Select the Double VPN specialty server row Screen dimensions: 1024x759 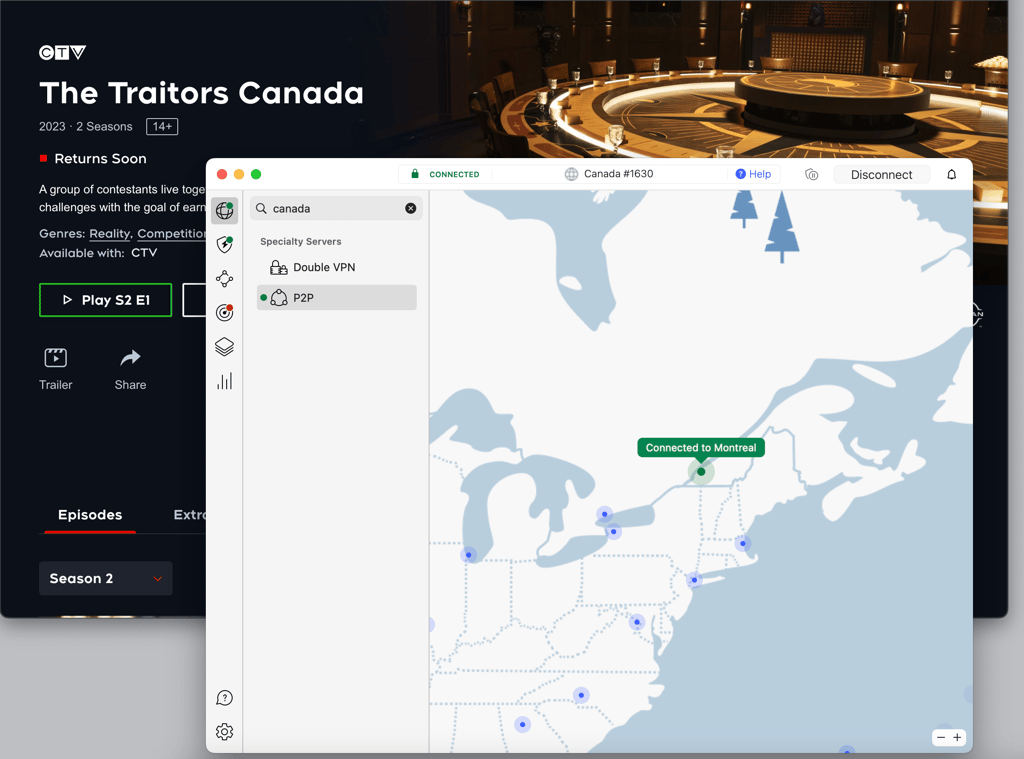point(337,267)
